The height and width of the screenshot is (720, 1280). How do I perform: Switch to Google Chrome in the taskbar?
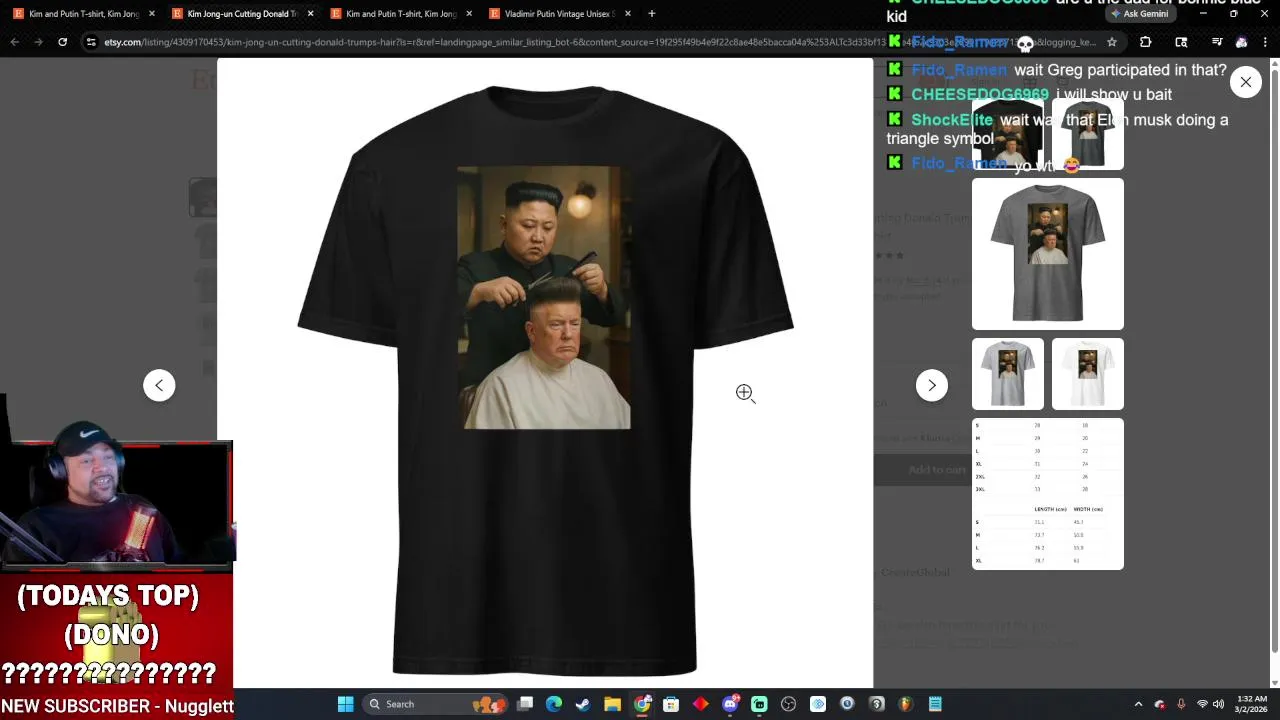coord(642,704)
